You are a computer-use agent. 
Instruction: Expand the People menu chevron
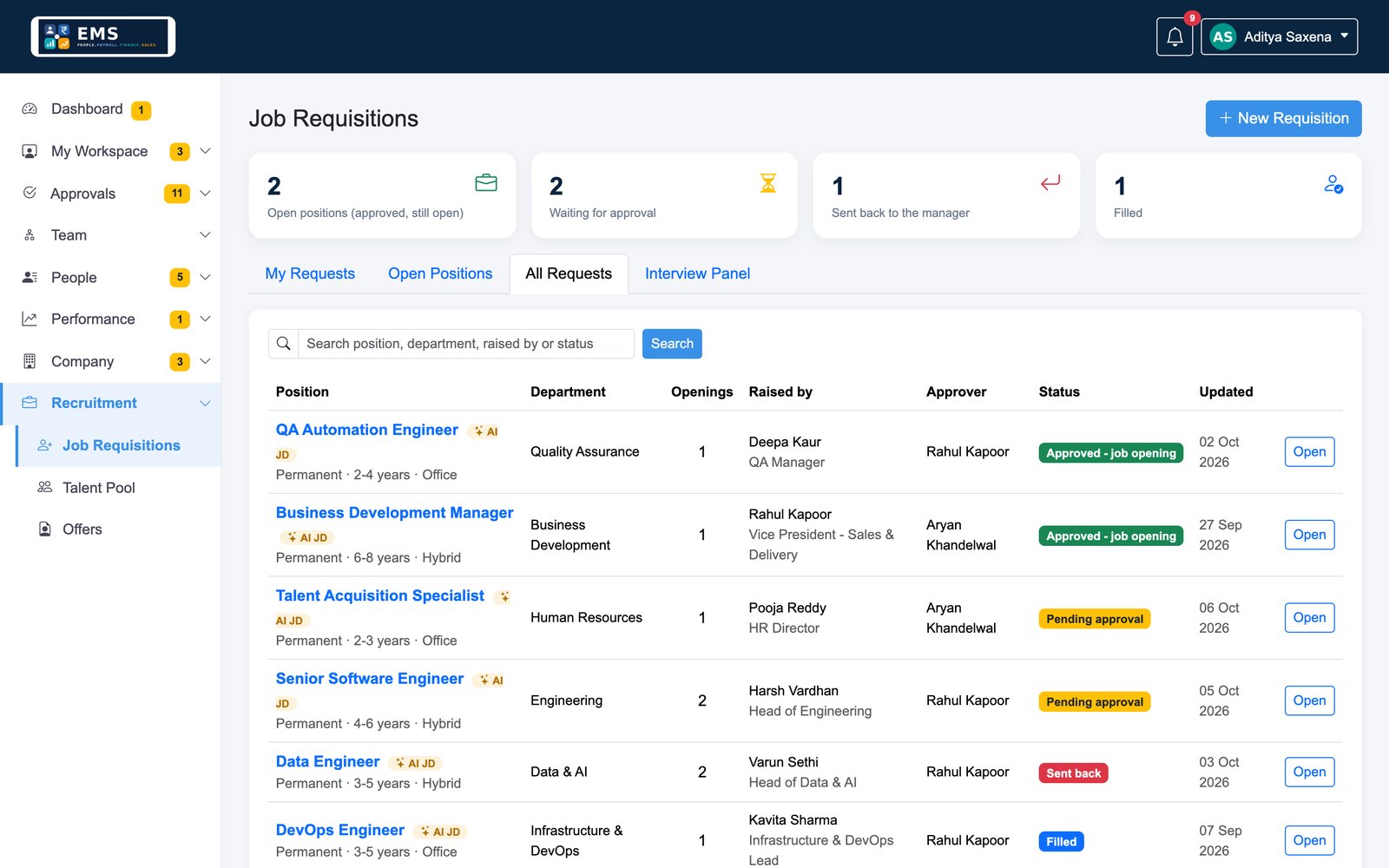(205, 277)
